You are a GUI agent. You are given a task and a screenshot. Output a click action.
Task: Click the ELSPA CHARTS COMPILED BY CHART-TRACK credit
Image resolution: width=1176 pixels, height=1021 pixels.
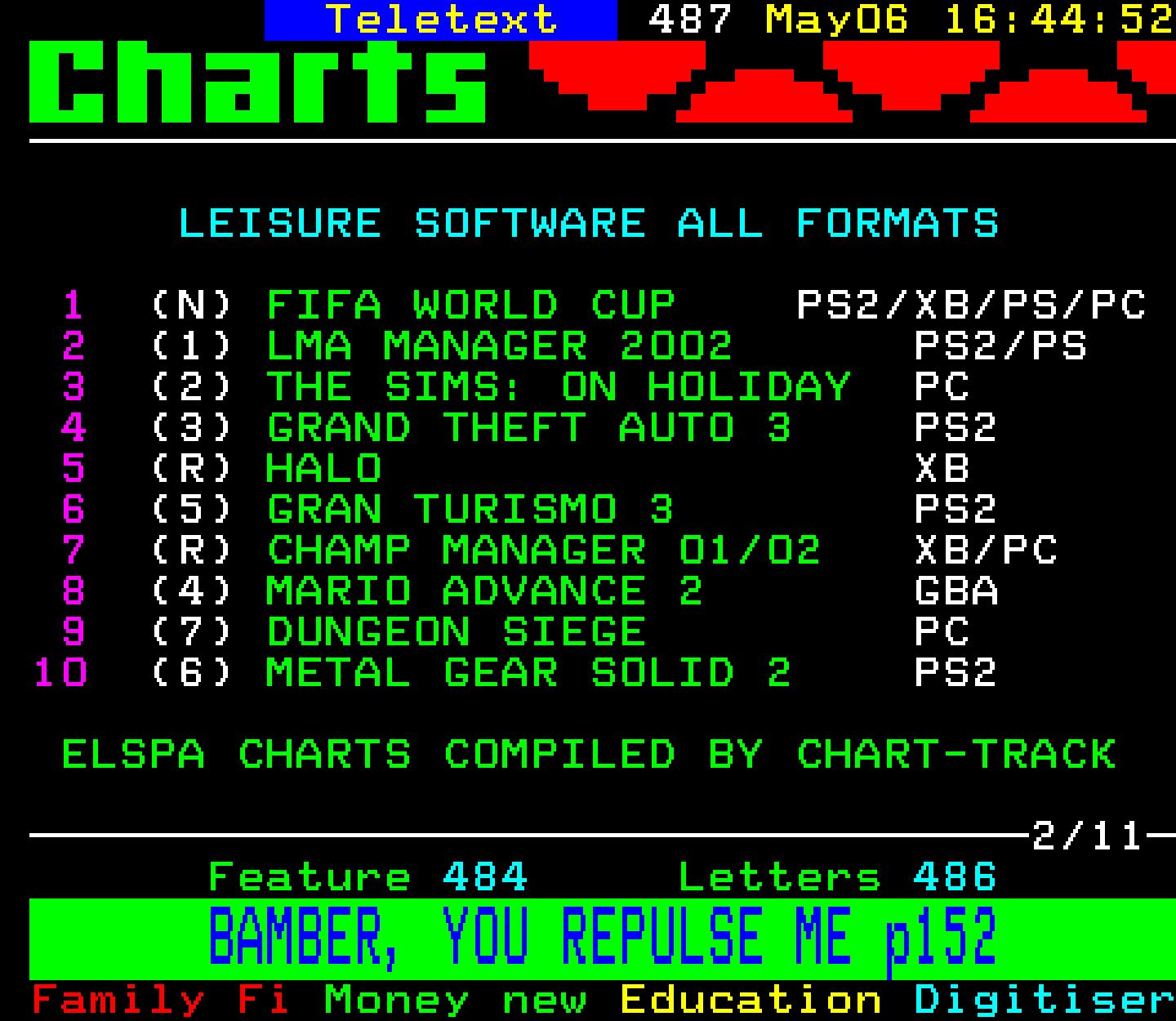pyautogui.click(x=589, y=755)
